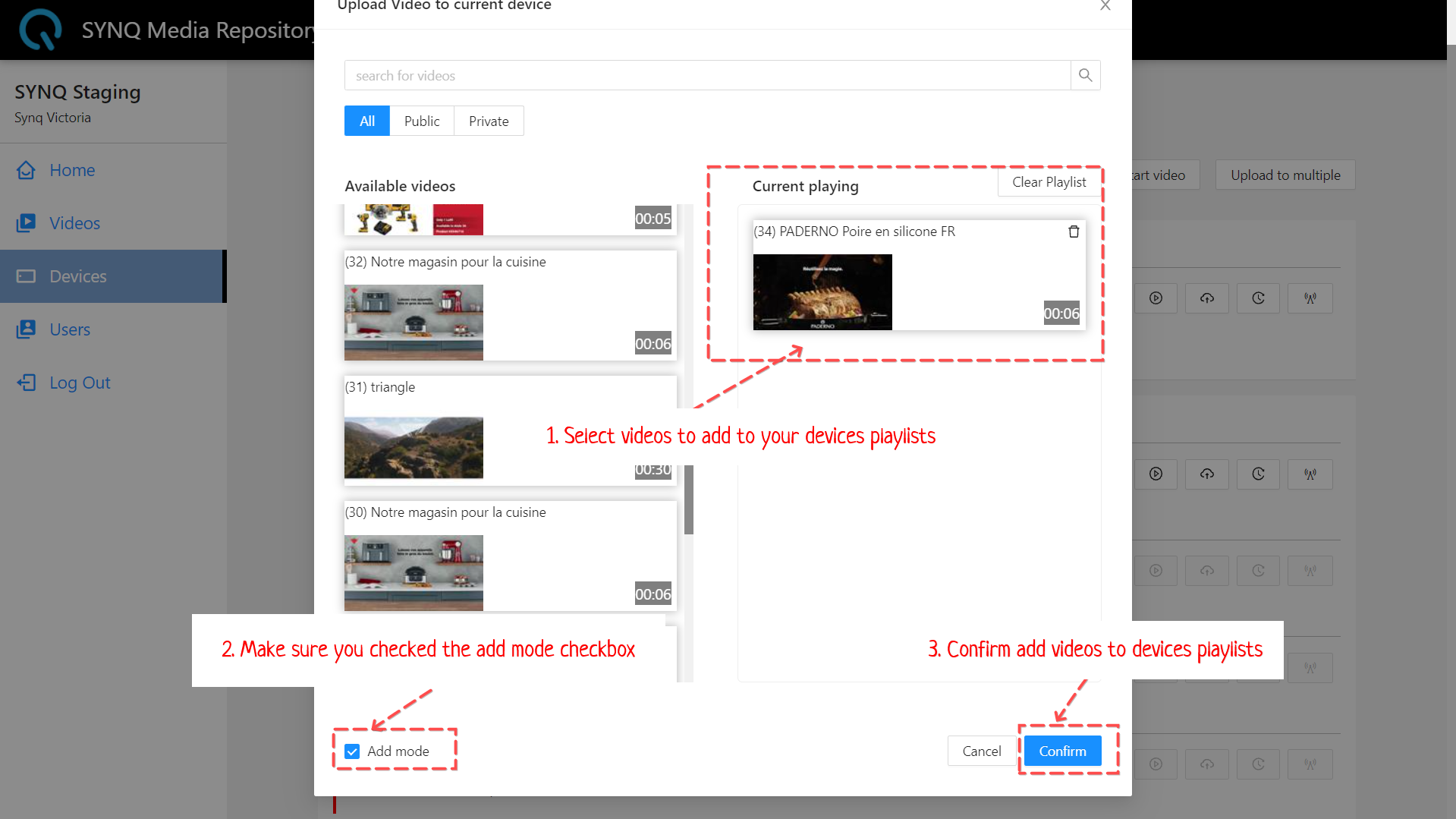Click the Home icon in sidebar
Screen dimensions: 1456x819
click(26, 170)
